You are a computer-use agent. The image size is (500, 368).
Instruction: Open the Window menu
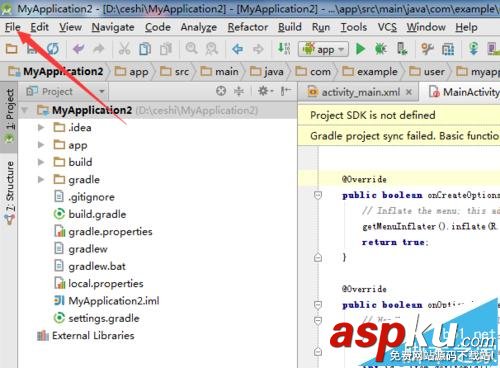click(426, 27)
